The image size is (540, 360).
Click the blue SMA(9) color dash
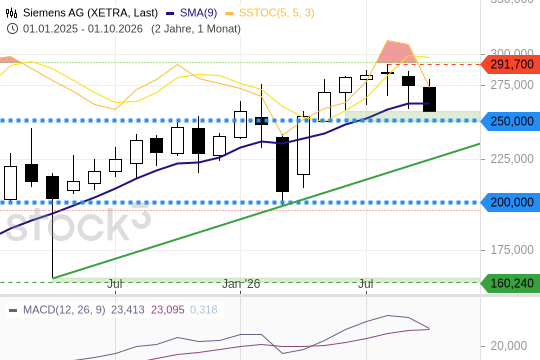pos(170,14)
